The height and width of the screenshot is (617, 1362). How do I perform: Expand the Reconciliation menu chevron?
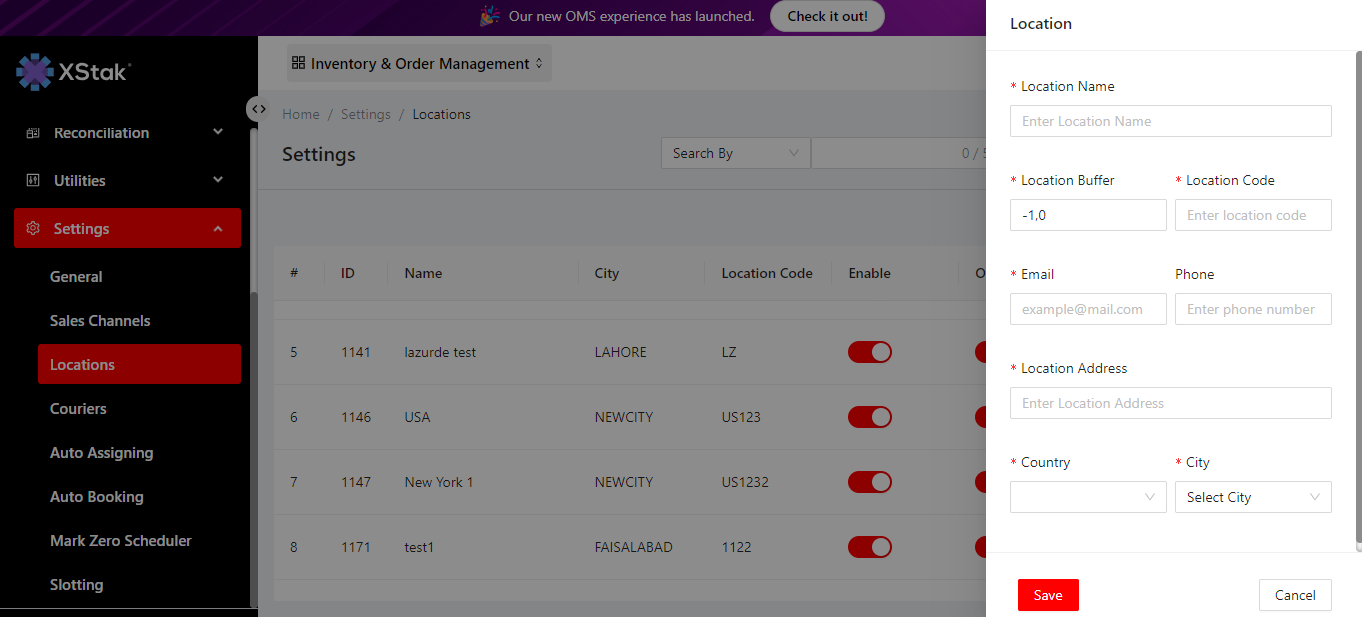tap(218, 132)
